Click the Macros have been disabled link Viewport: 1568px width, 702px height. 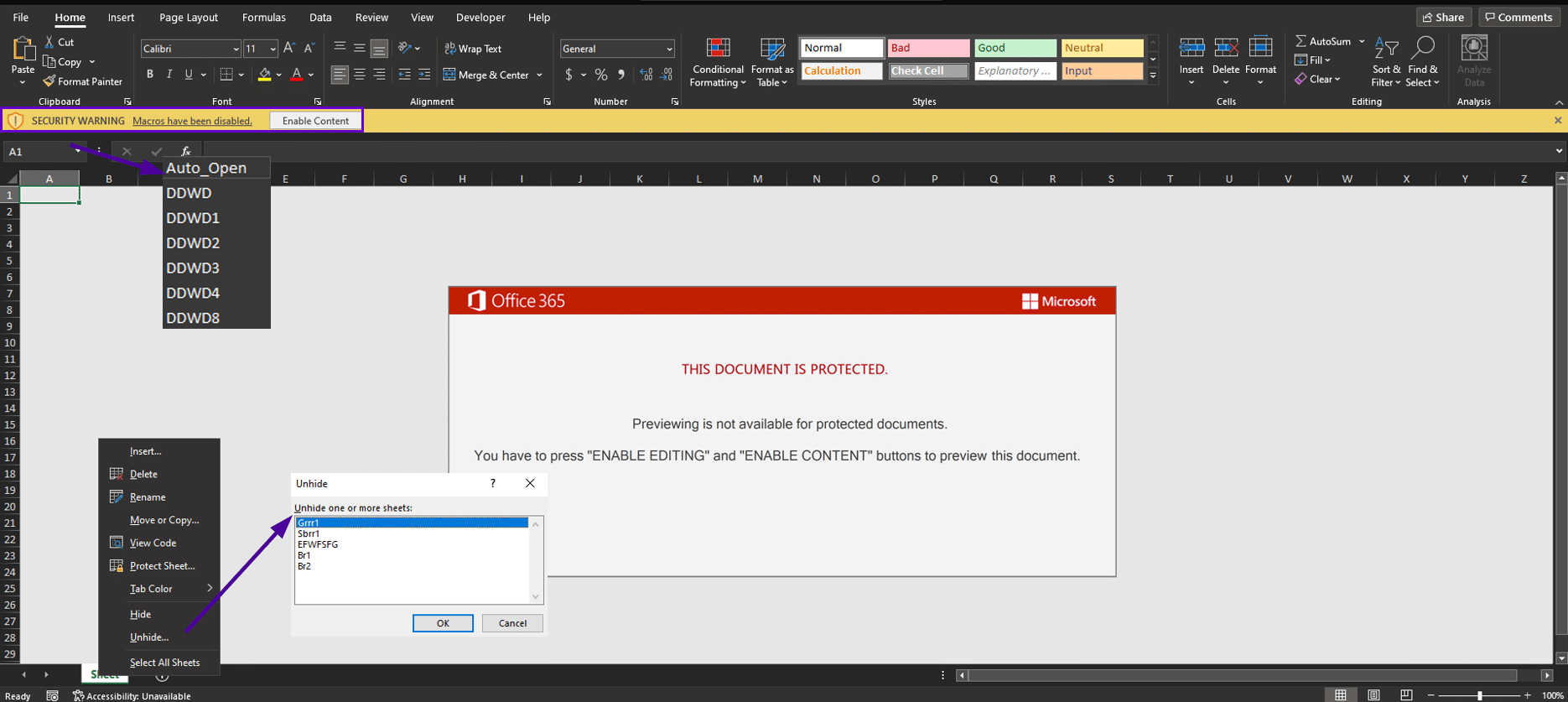(192, 121)
